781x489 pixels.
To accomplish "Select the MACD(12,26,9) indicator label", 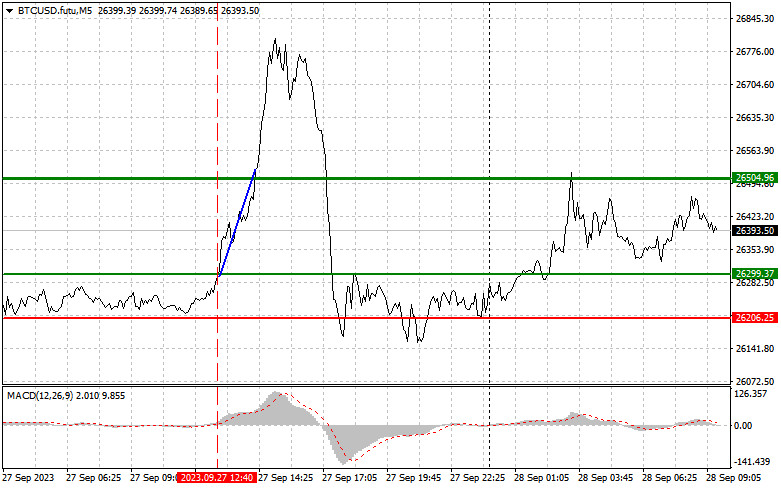I will [40, 395].
